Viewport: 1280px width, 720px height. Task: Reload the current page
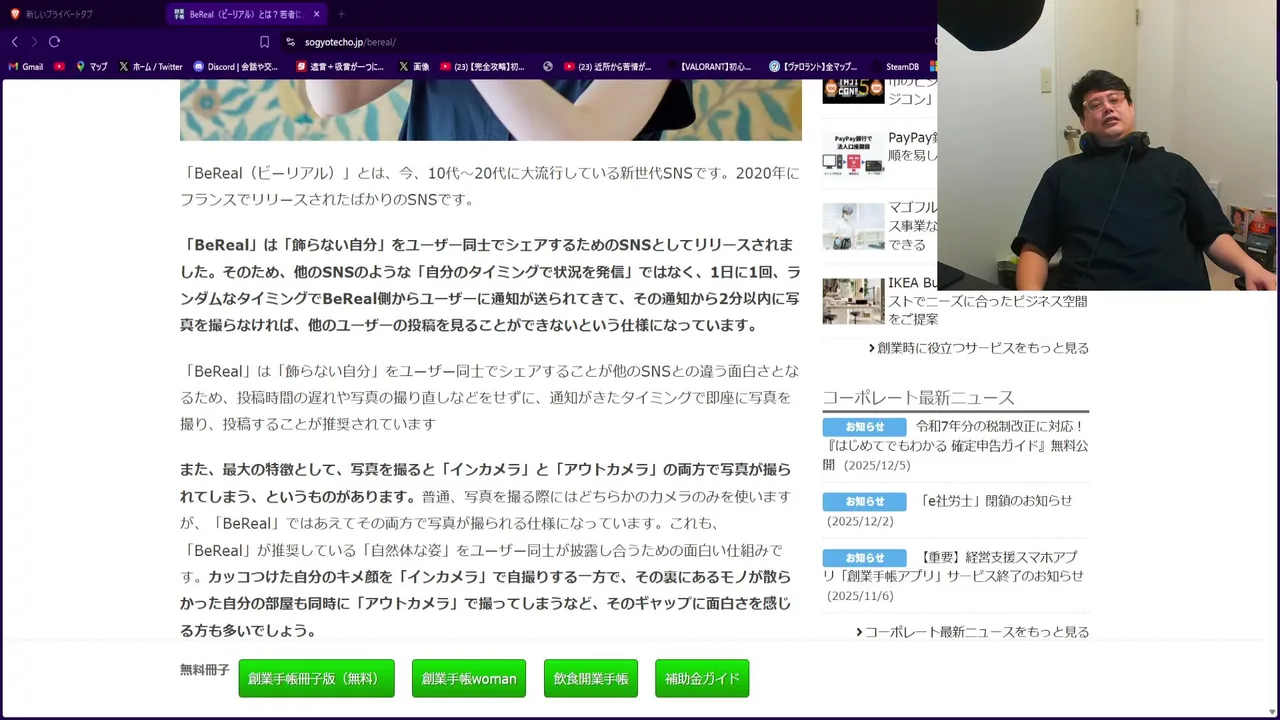pos(54,42)
